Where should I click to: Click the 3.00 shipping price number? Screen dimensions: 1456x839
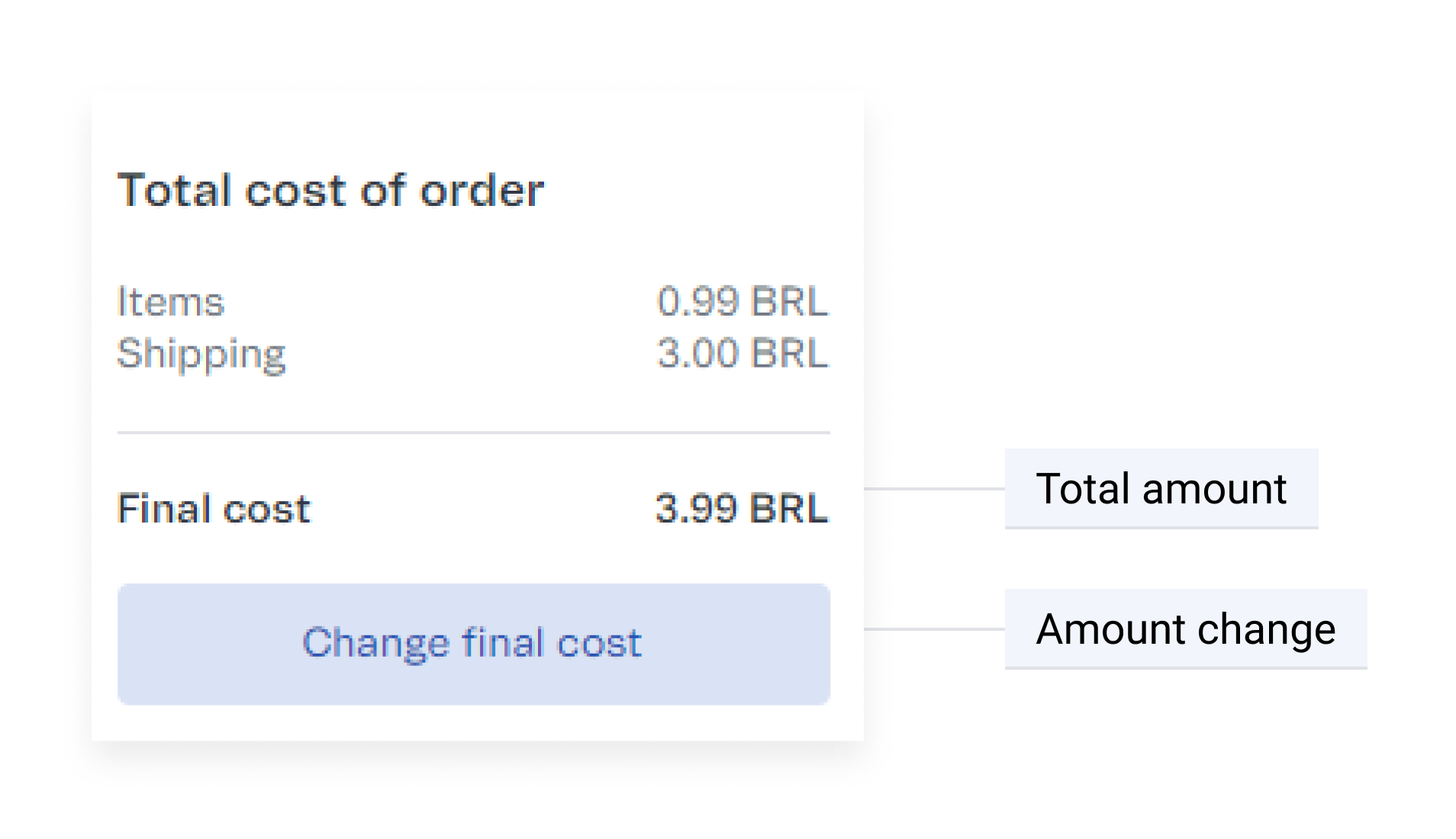[698, 354]
